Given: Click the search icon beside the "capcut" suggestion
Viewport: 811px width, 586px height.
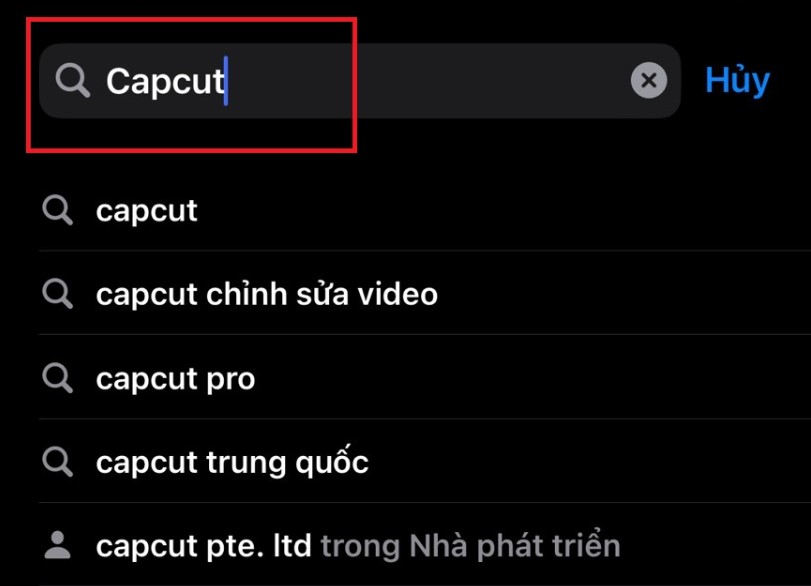Looking at the screenshot, I should click(x=57, y=210).
